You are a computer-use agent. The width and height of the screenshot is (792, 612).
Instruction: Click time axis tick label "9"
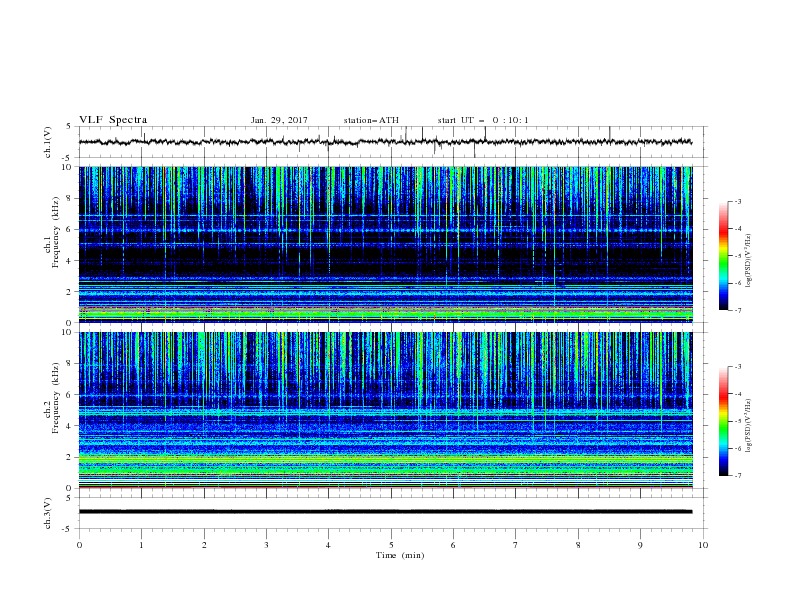640,545
